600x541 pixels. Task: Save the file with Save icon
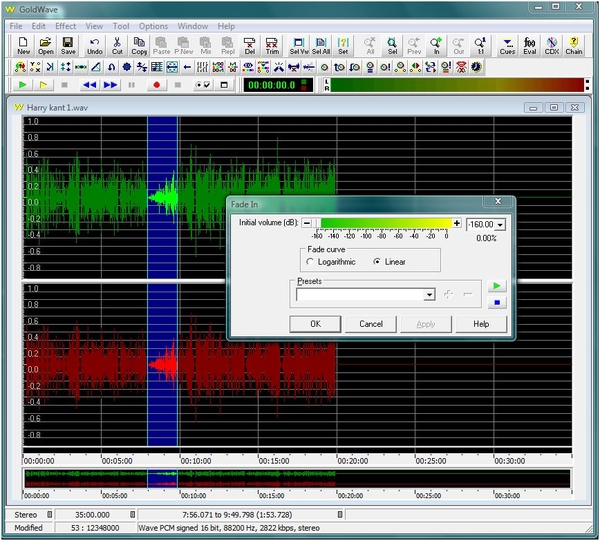pos(68,46)
